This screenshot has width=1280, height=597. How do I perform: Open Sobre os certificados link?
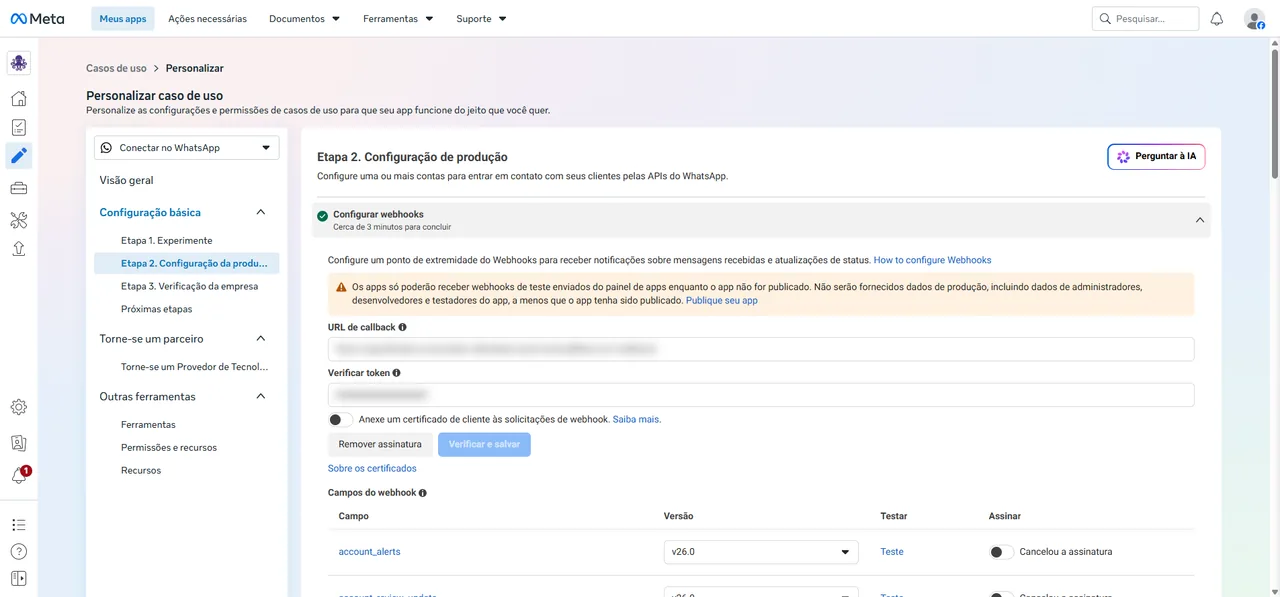tap(372, 469)
